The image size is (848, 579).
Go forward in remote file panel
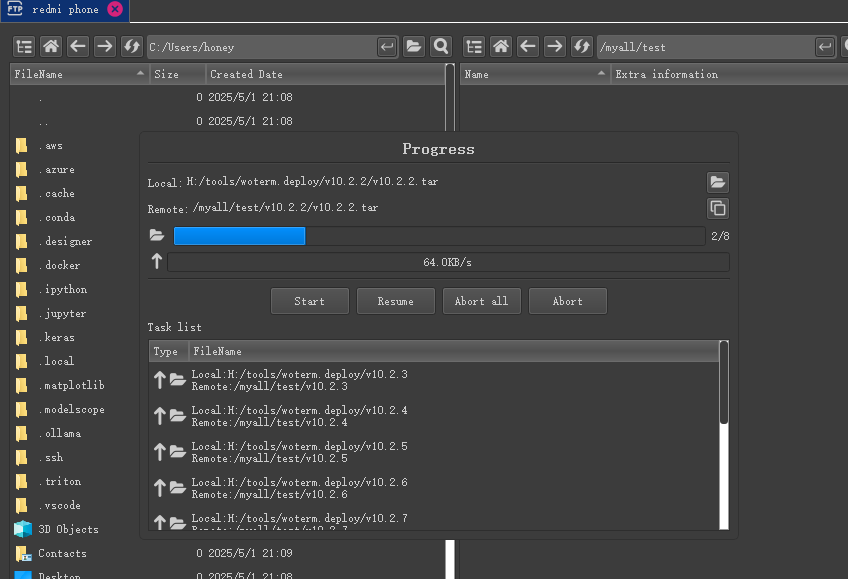(x=555, y=46)
